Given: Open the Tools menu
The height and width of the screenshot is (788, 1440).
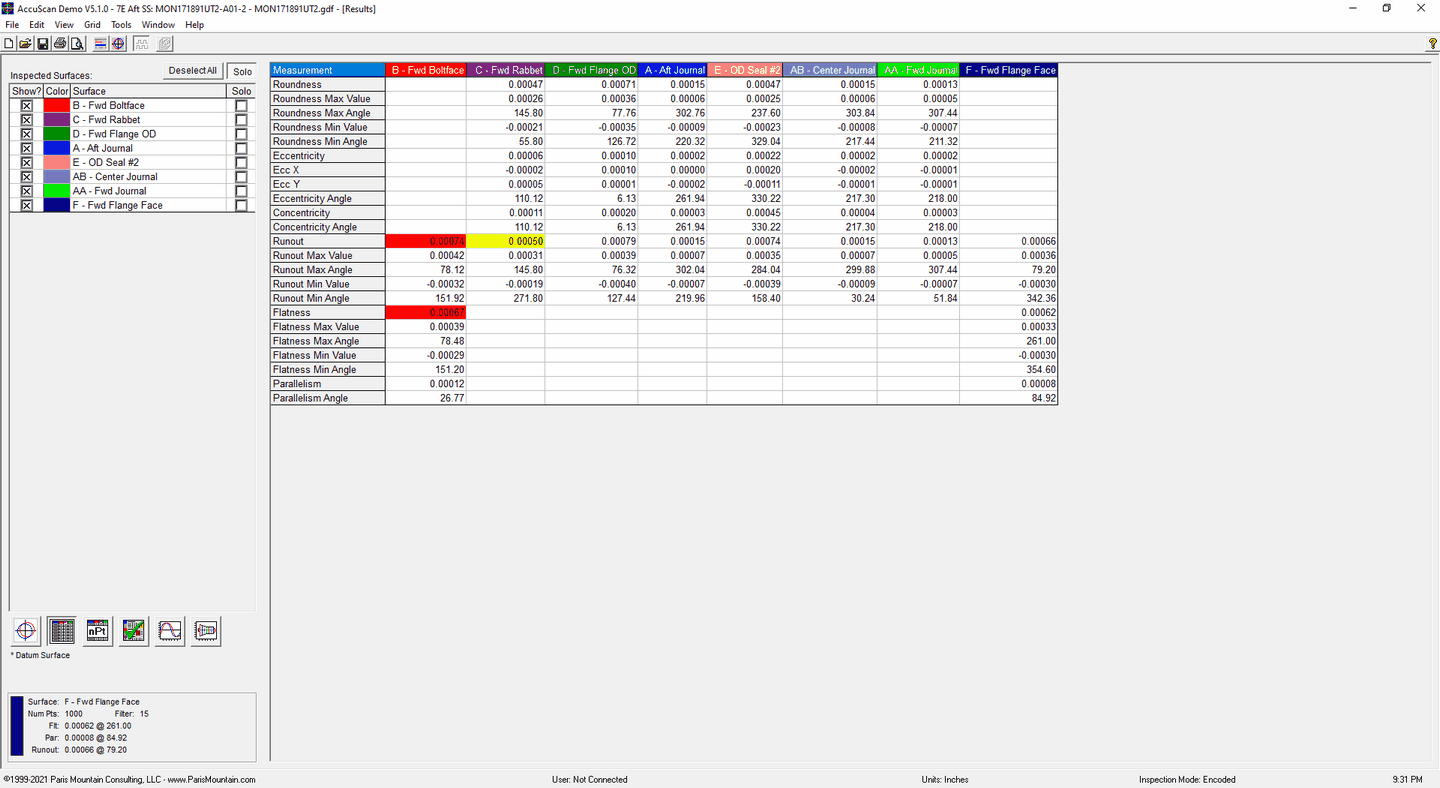Looking at the screenshot, I should (121, 24).
